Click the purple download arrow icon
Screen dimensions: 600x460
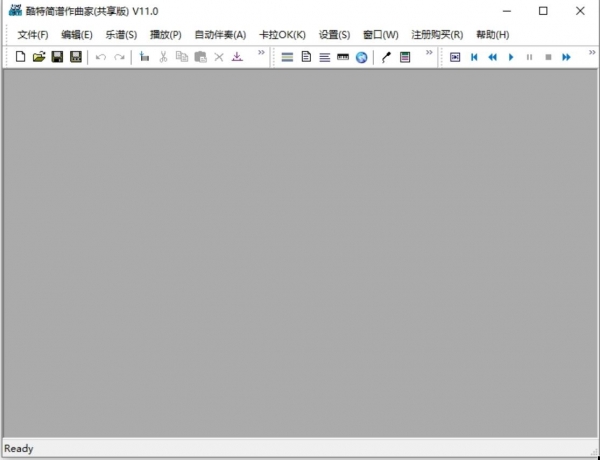237,57
